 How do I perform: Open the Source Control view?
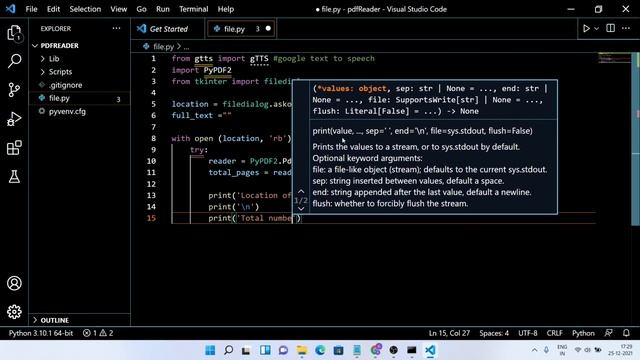tap(14, 90)
